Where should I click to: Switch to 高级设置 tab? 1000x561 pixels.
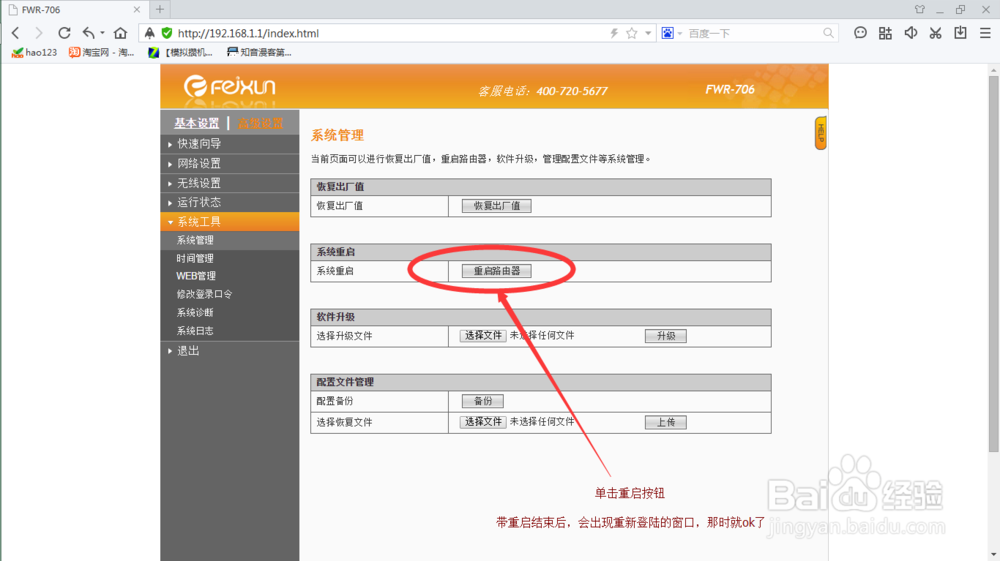pos(260,123)
